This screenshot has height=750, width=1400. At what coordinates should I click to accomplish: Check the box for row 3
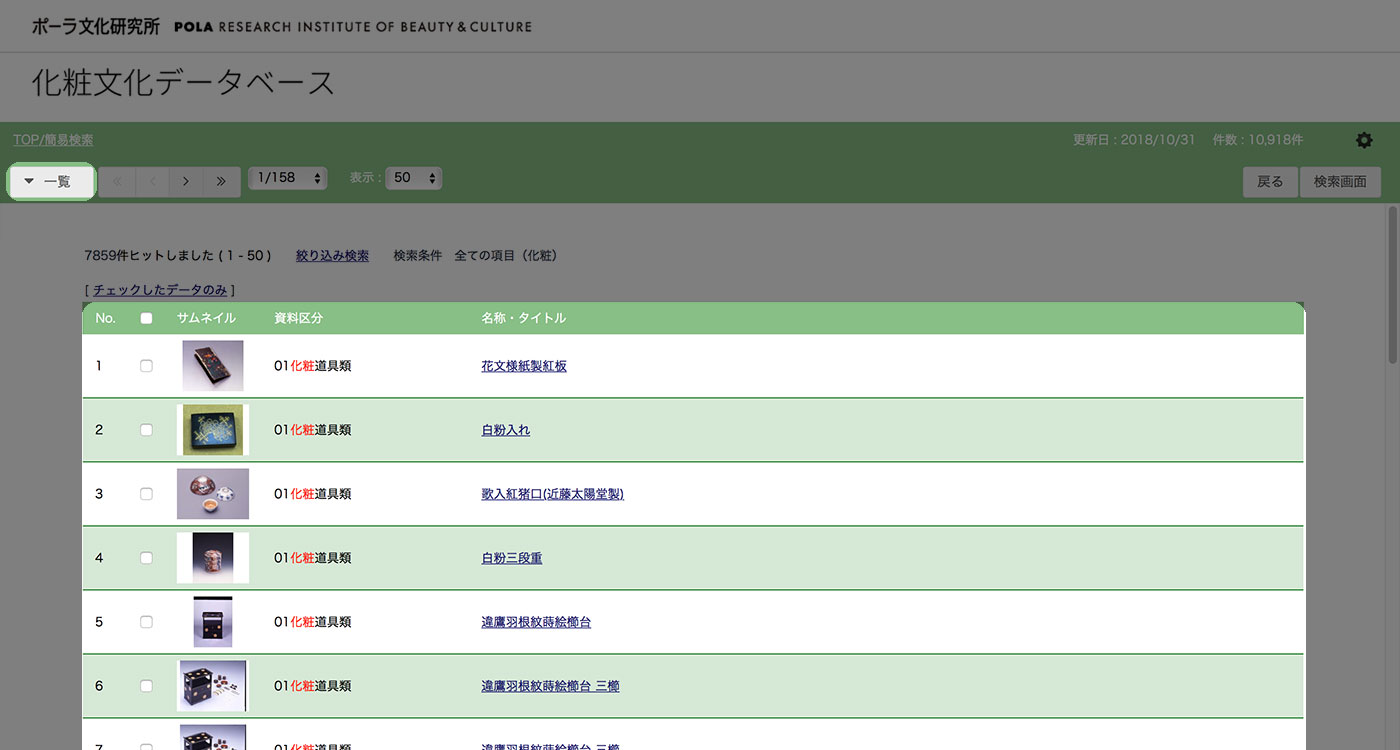146,494
